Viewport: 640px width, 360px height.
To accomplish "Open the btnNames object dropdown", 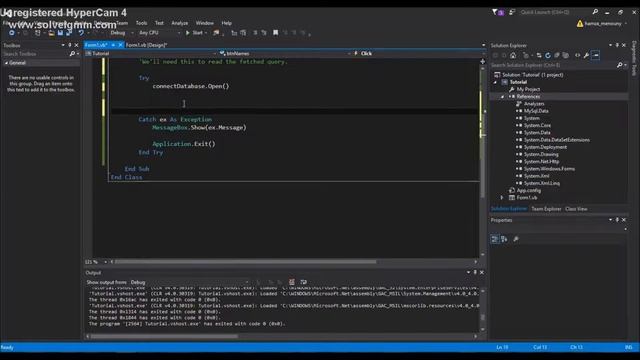I will [x=285, y=53].
